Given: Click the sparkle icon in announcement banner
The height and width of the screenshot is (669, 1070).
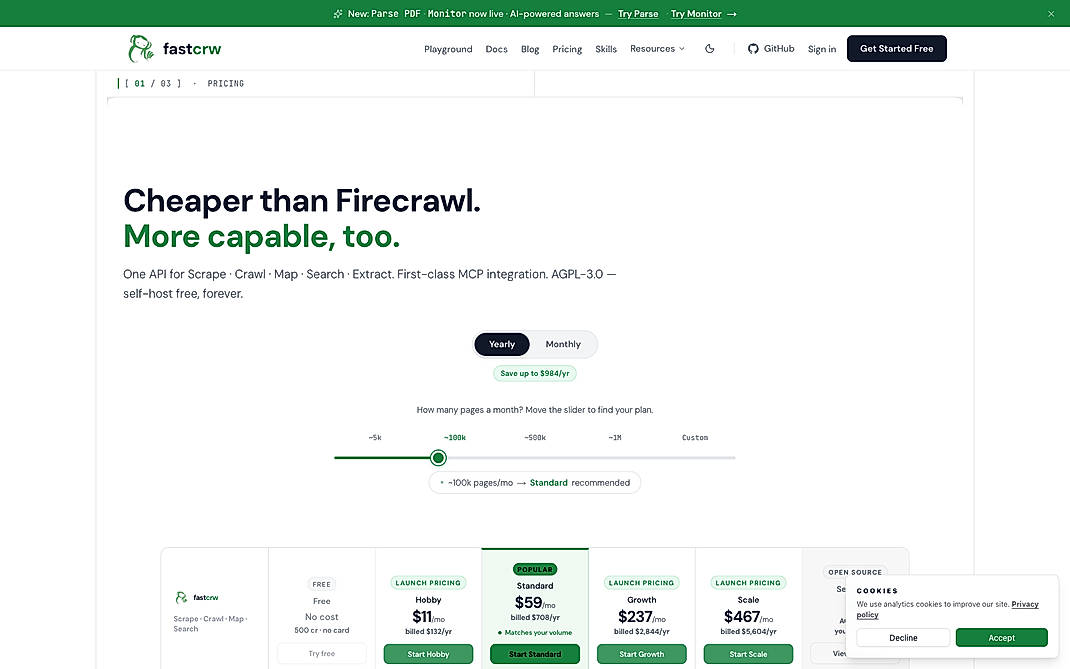Looking at the screenshot, I should click(338, 14).
